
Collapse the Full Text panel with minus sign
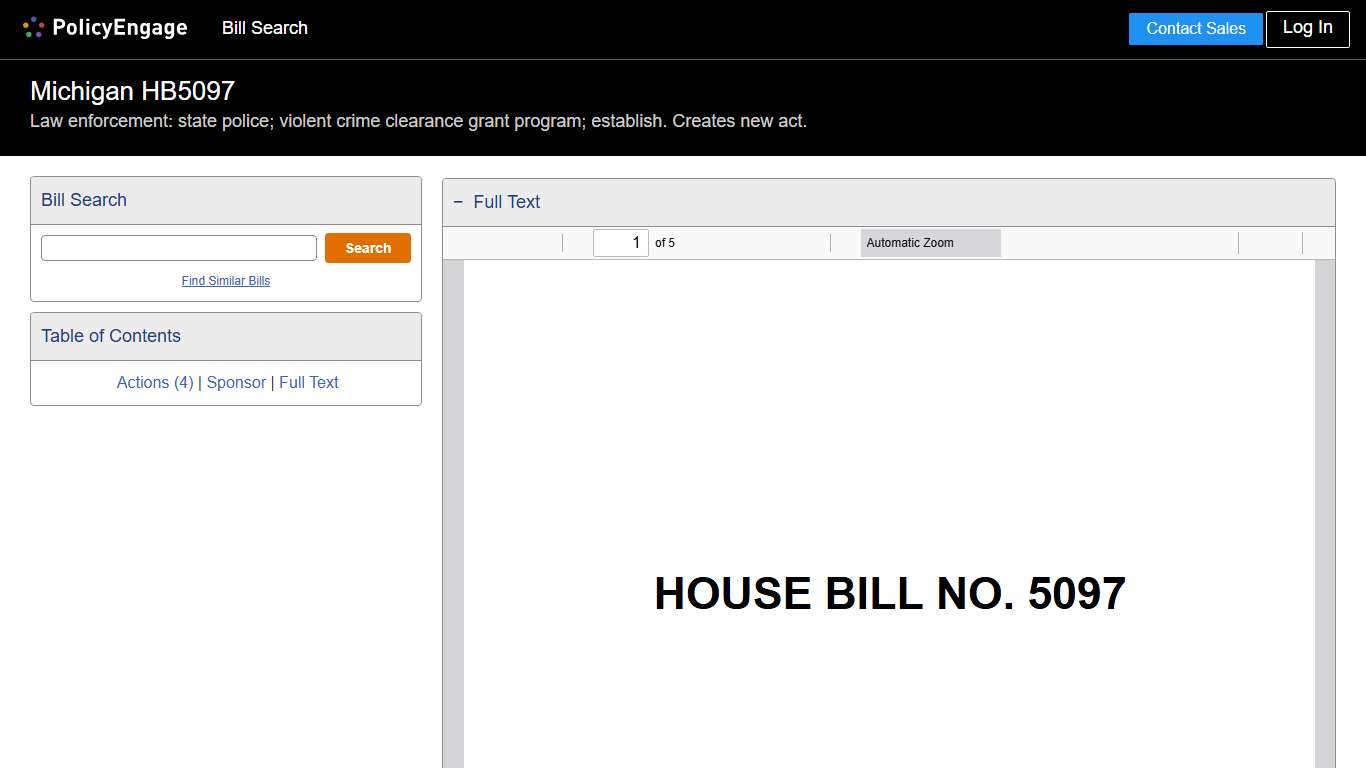(x=458, y=202)
